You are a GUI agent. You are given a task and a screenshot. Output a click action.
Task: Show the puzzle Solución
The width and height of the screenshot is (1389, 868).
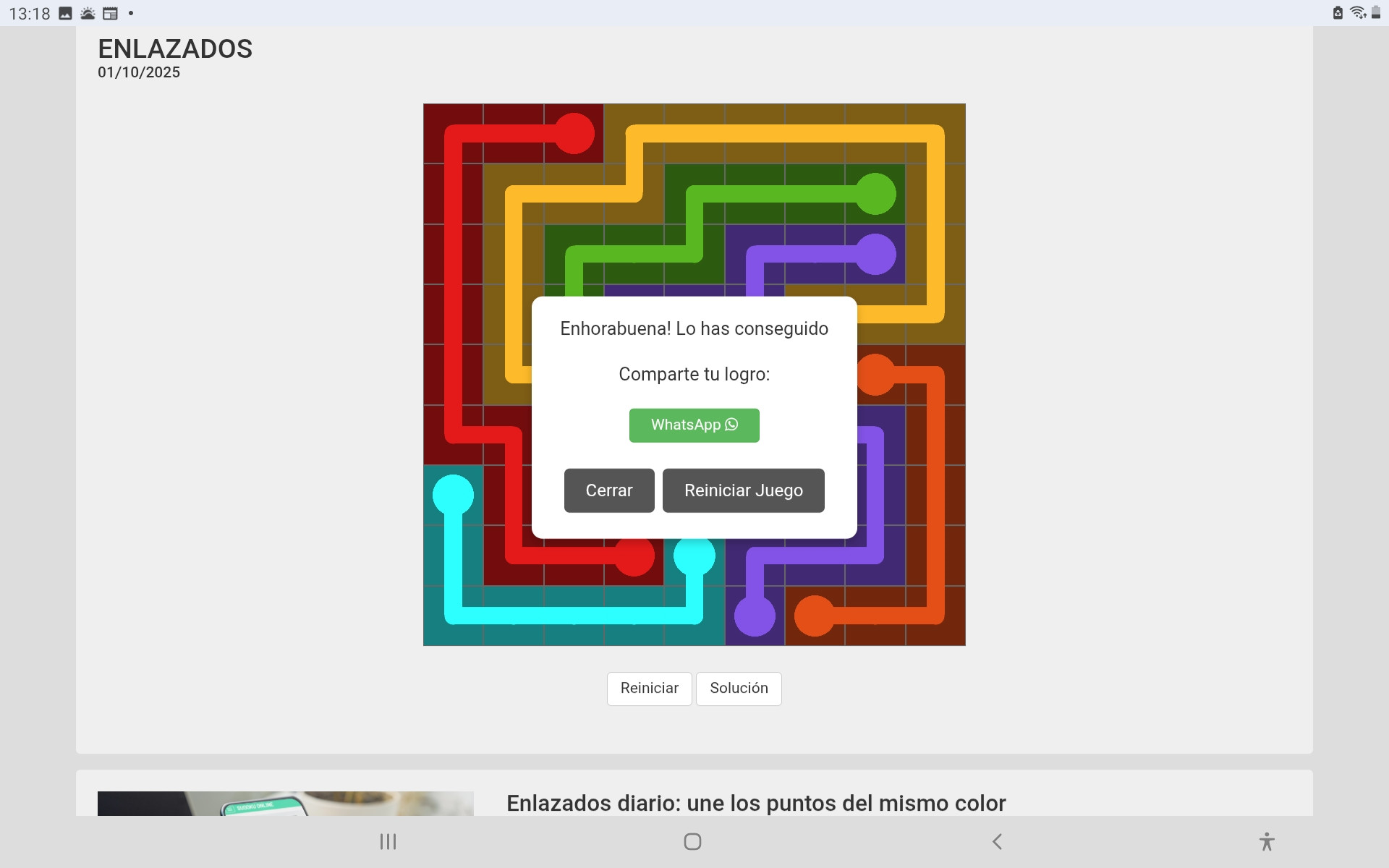click(738, 688)
